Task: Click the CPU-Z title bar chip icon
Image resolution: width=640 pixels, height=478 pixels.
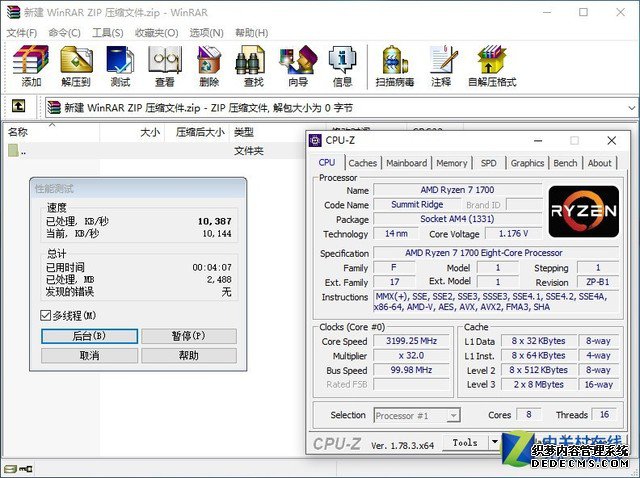Action: coord(315,140)
